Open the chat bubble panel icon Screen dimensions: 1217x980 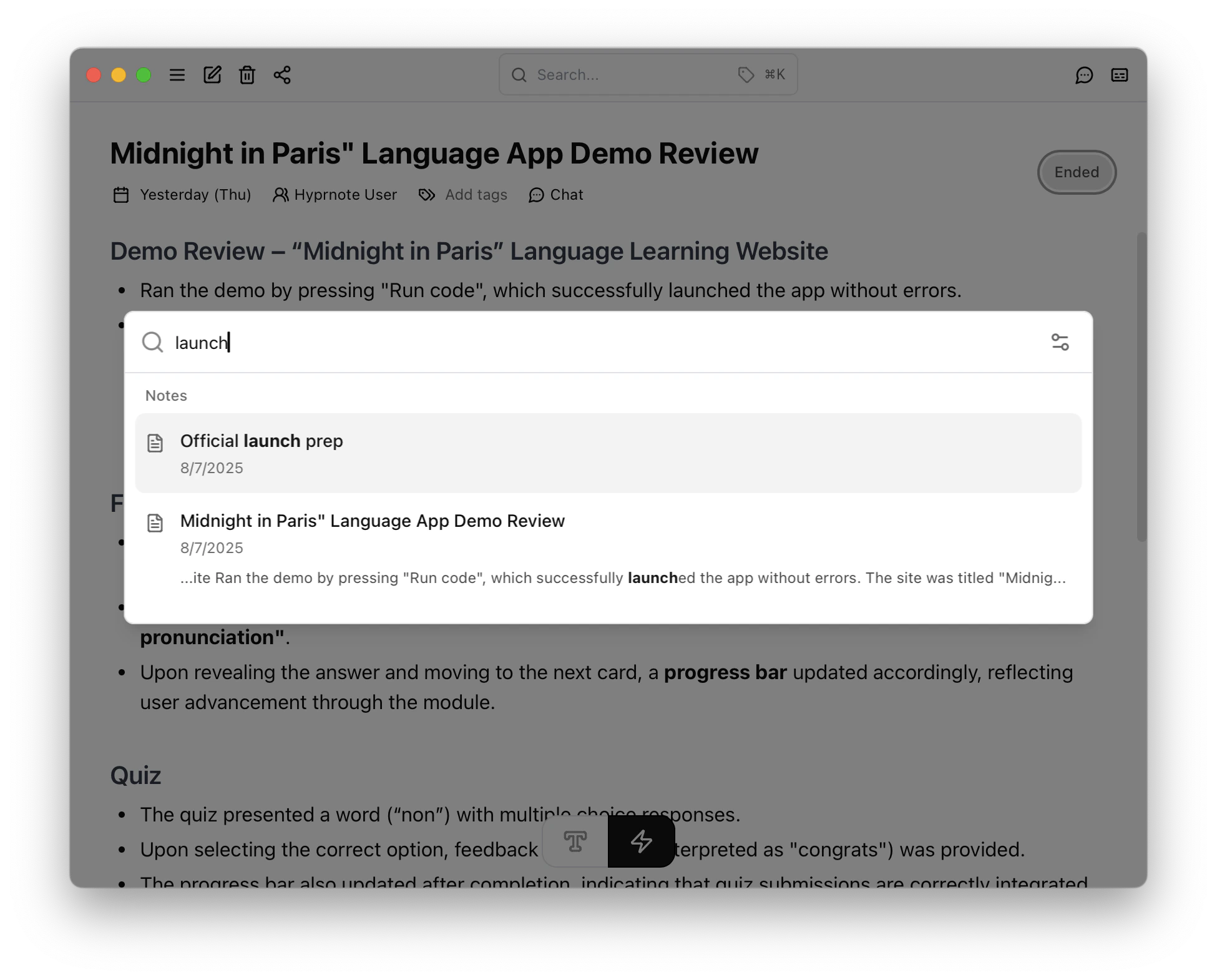[x=1084, y=75]
